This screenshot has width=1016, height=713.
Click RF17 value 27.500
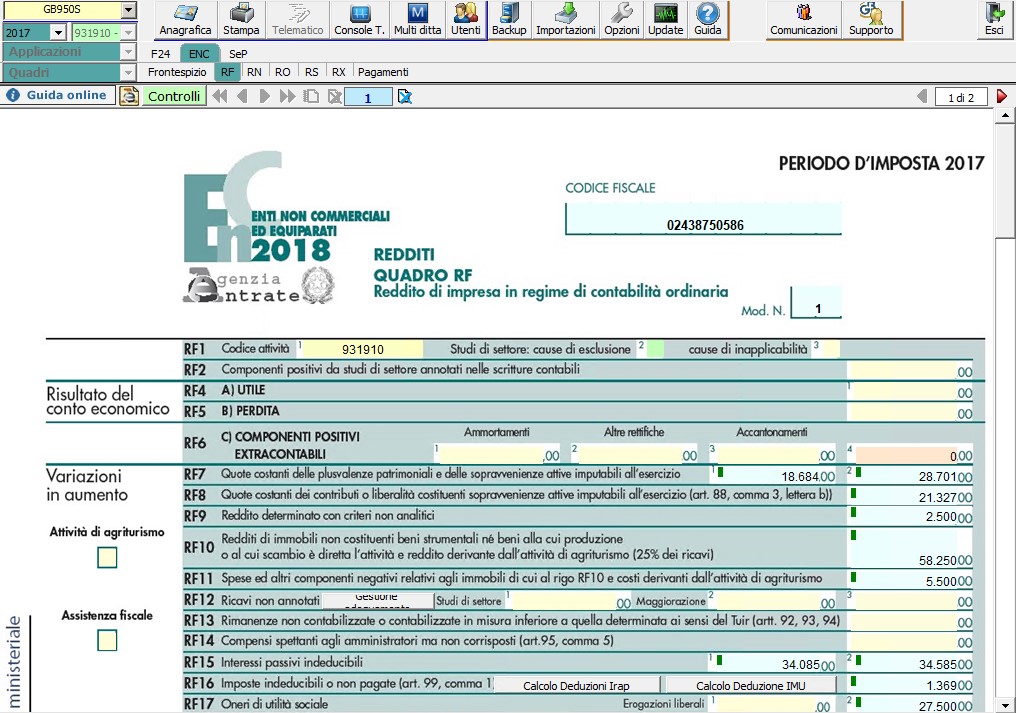click(914, 705)
